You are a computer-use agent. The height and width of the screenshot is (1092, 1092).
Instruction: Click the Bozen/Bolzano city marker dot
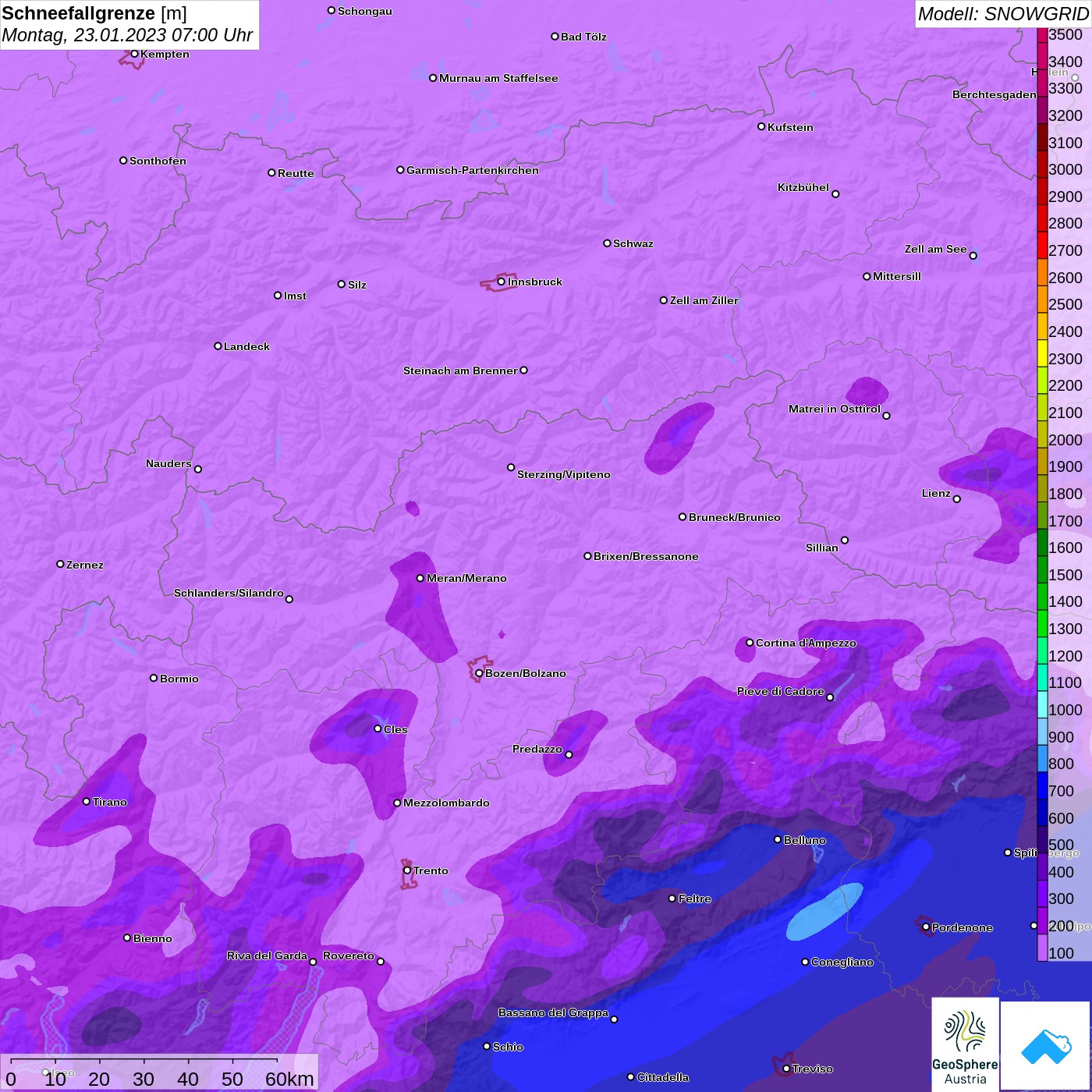[479, 673]
